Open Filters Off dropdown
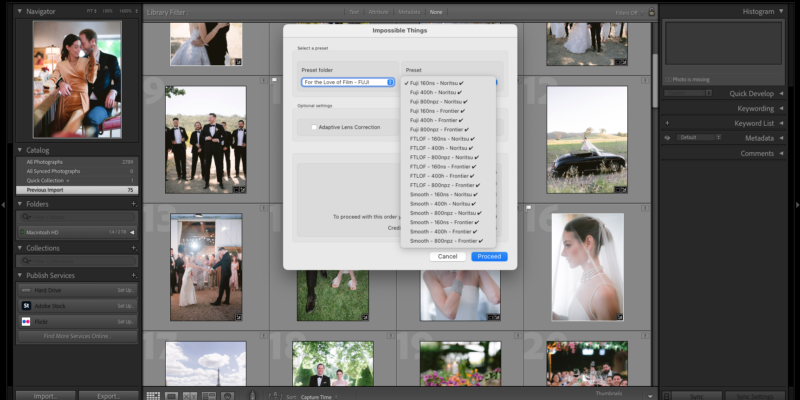The width and height of the screenshot is (800, 400). pyautogui.click(x=629, y=12)
